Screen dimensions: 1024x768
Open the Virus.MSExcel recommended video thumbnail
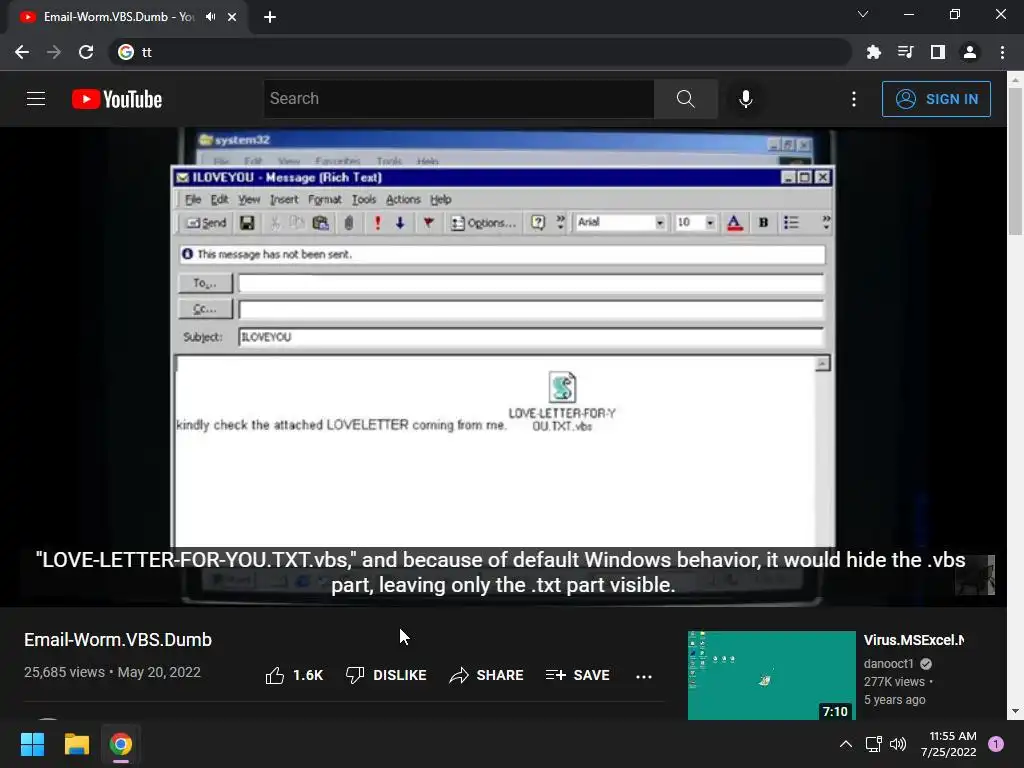coord(771,675)
